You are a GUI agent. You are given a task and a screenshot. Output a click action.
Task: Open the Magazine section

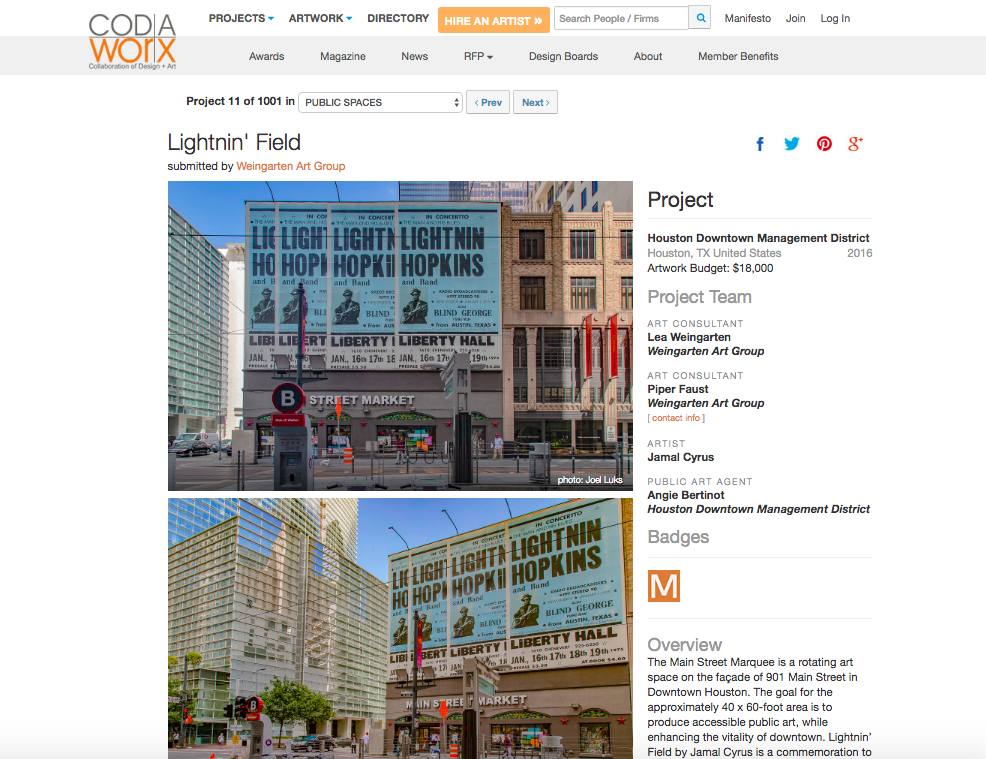tap(343, 56)
